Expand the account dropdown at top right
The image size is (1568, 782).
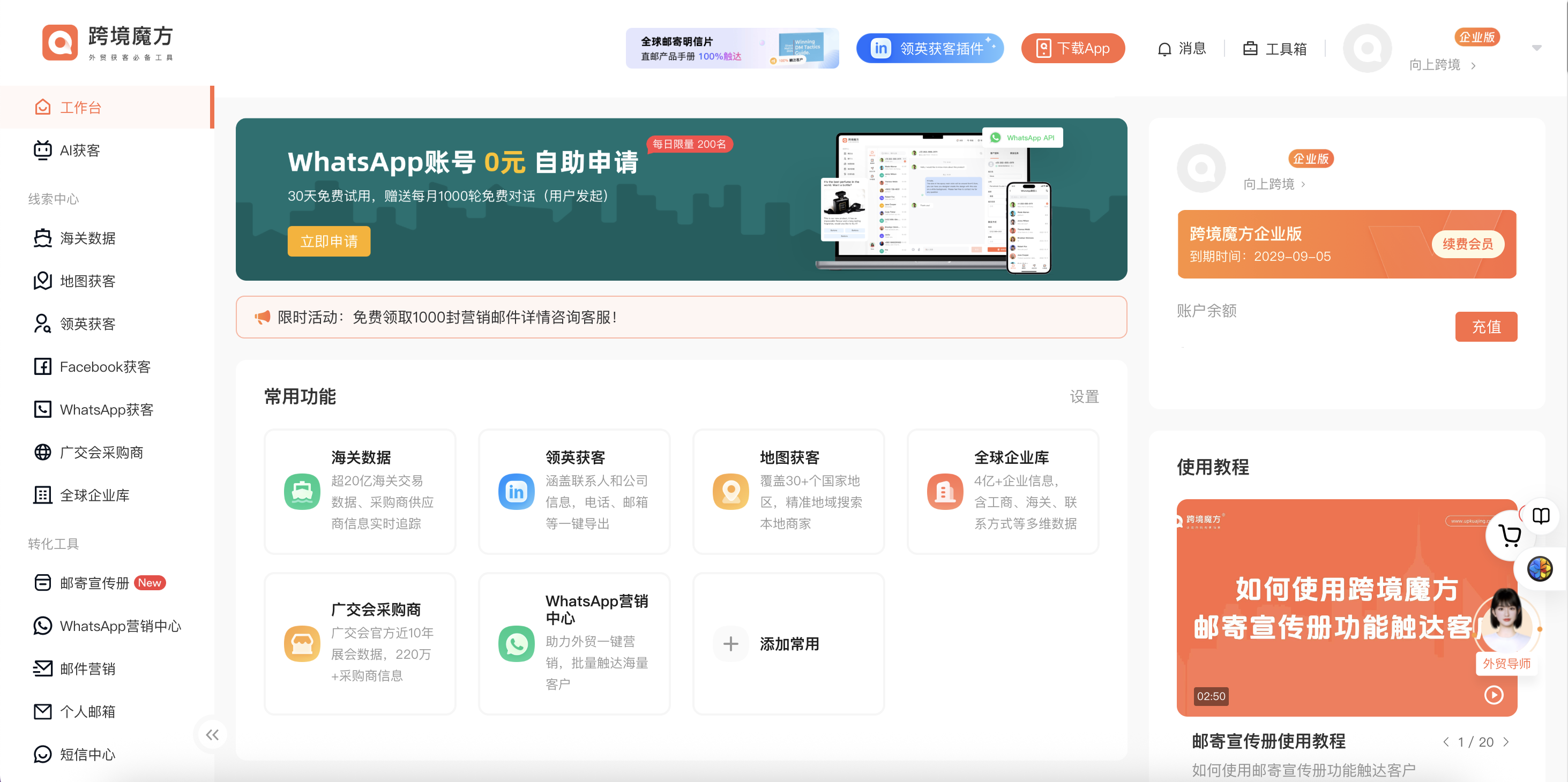(x=1536, y=48)
